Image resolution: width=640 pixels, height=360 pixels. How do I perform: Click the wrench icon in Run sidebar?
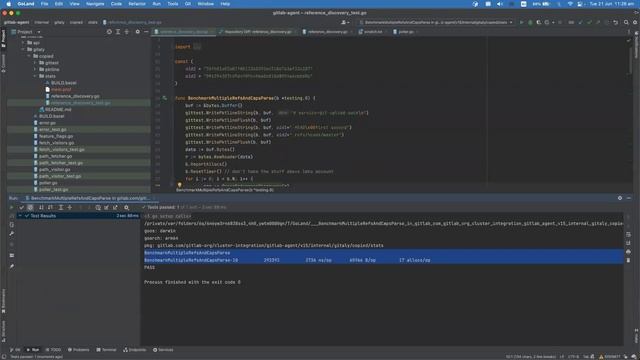point(11,234)
